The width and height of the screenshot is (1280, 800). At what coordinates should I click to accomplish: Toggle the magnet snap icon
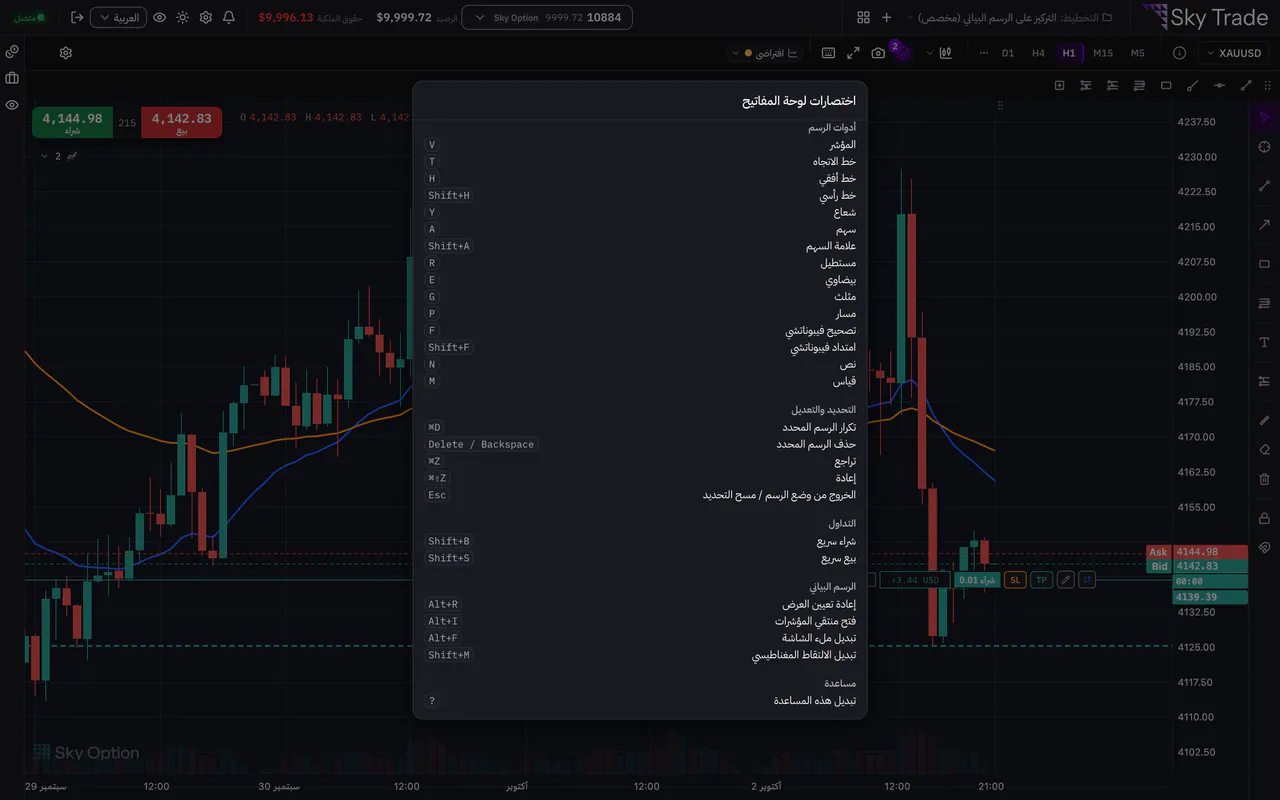(x=1264, y=547)
